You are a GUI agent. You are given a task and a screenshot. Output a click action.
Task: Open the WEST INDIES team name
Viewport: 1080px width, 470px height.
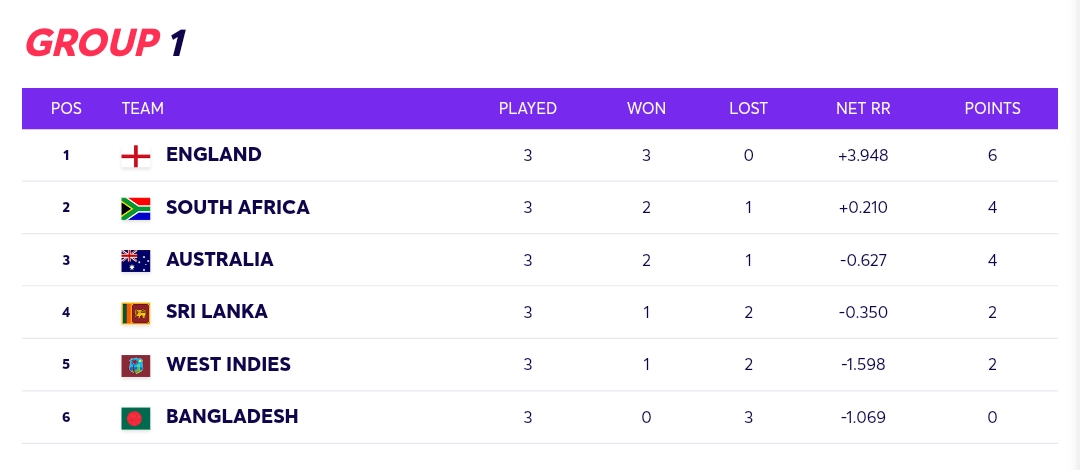pyautogui.click(x=228, y=364)
